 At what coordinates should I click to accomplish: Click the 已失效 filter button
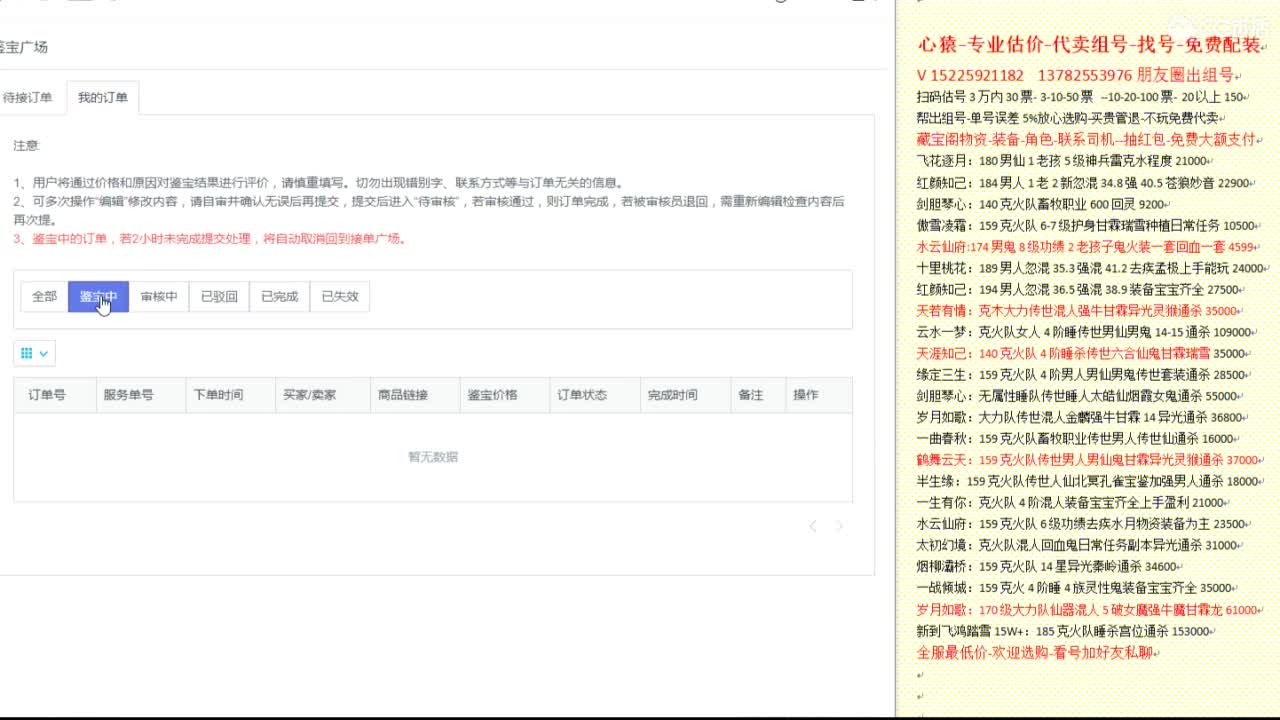pyautogui.click(x=337, y=296)
